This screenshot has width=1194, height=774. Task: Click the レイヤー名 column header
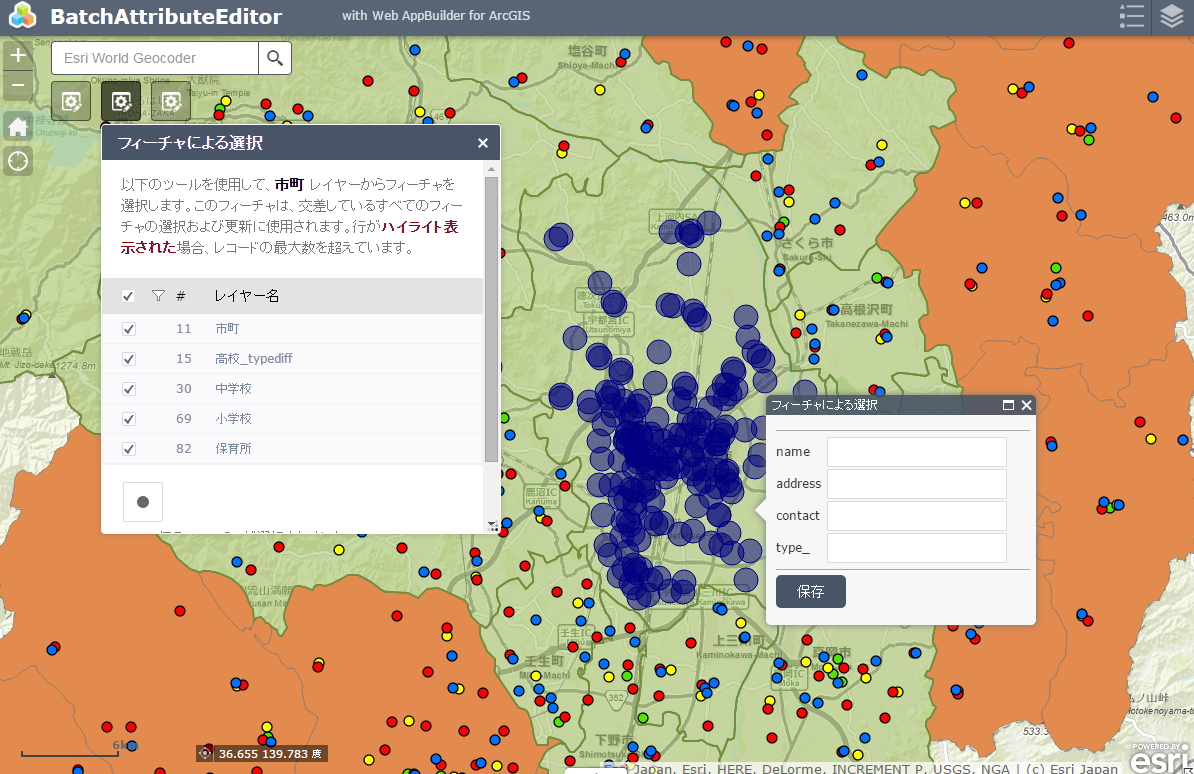(247, 296)
